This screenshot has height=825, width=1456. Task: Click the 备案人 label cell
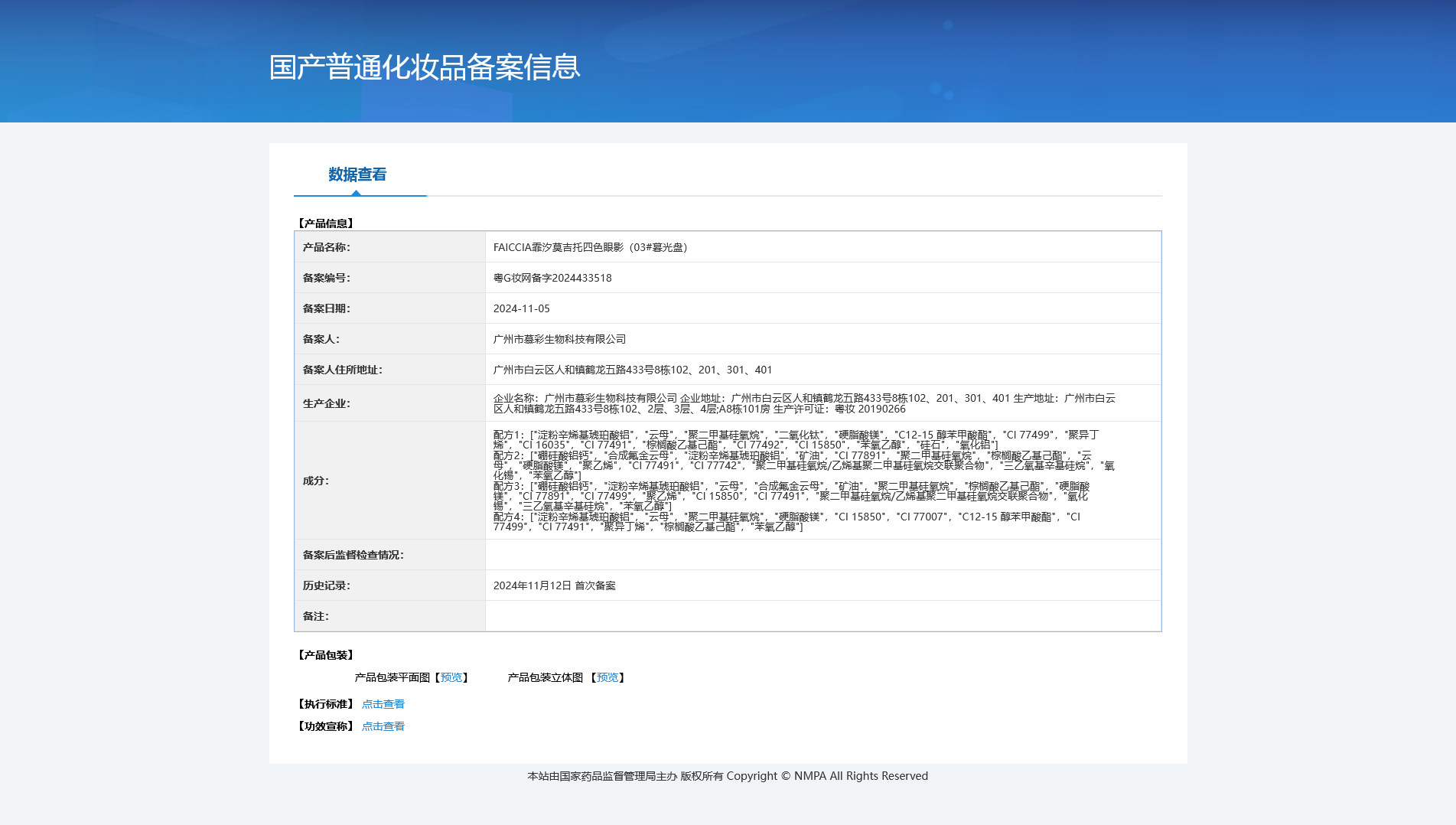click(x=390, y=339)
